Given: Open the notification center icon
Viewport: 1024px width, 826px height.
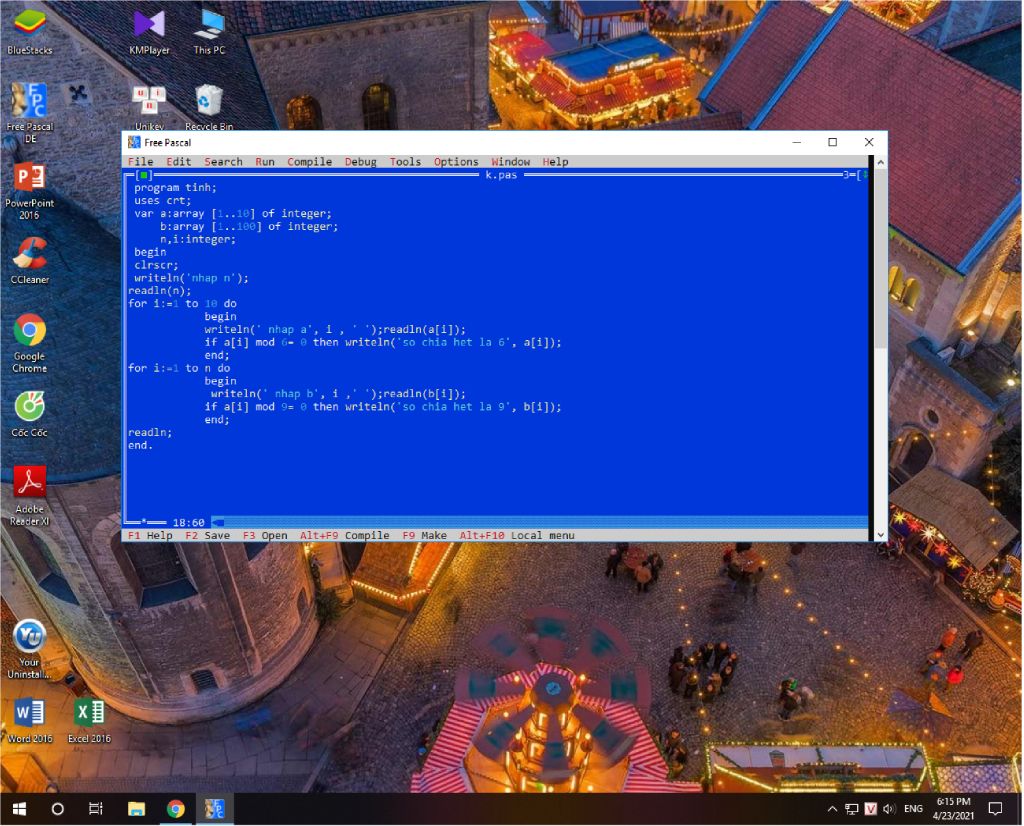Looking at the screenshot, I should coord(995,810).
